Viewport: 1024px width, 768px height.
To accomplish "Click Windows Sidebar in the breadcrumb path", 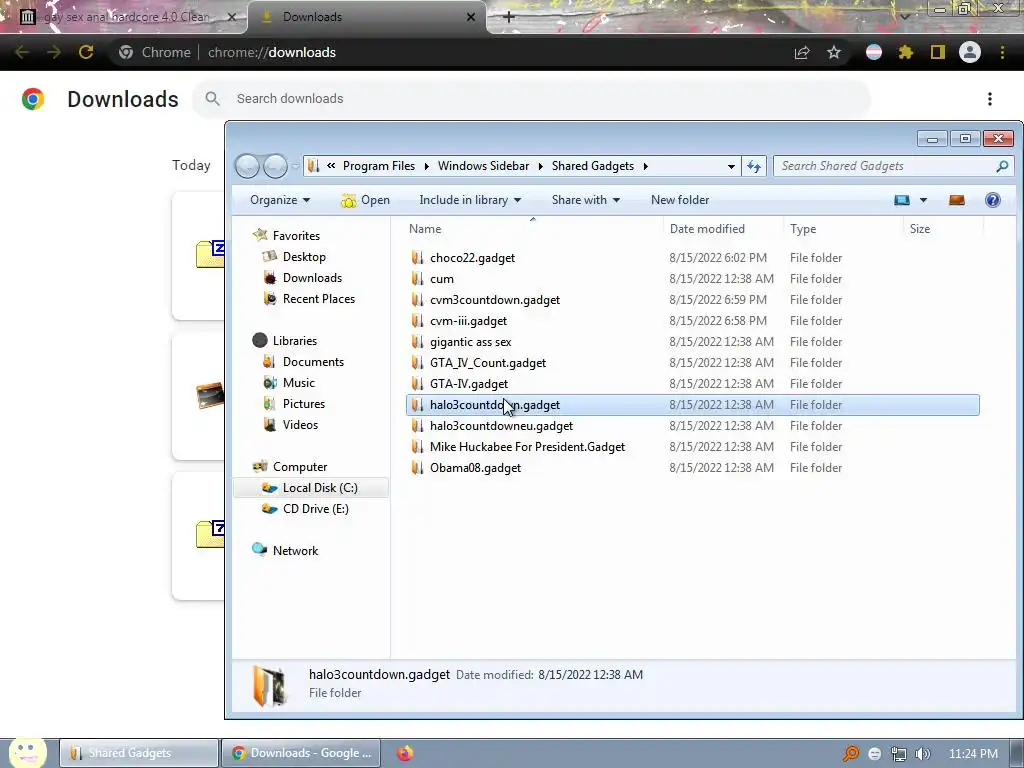I will coord(483,166).
